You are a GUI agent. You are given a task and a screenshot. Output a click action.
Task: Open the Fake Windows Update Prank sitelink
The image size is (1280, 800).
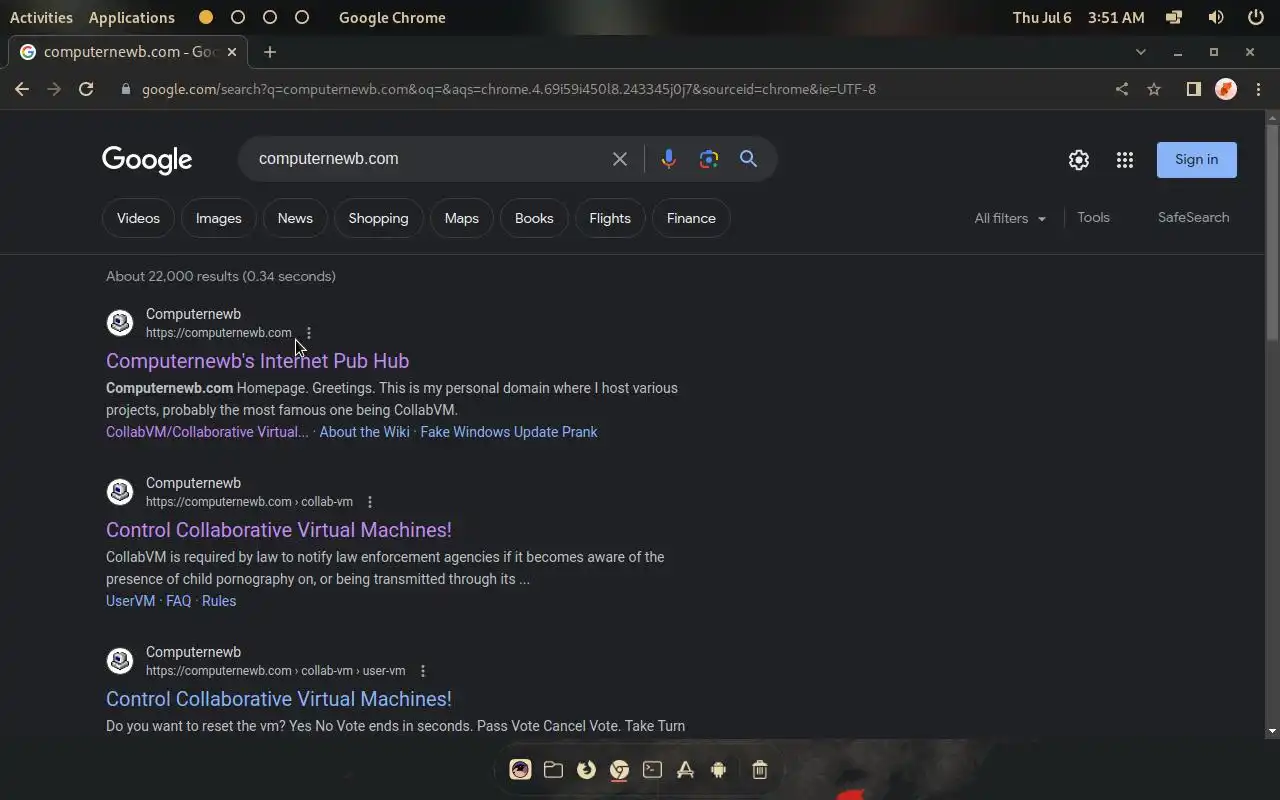pos(509,432)
